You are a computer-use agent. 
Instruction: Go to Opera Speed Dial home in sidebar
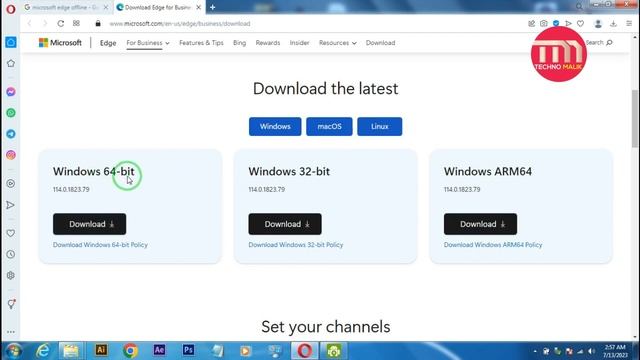point(11,42)
